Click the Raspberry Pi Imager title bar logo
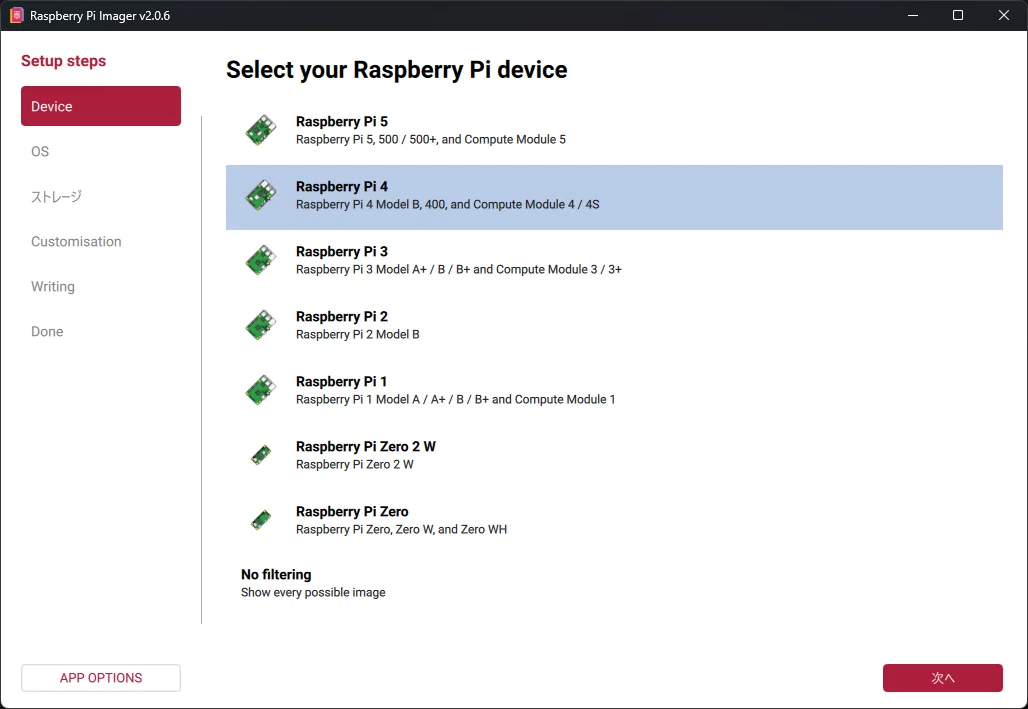 [x=16, y=15]
